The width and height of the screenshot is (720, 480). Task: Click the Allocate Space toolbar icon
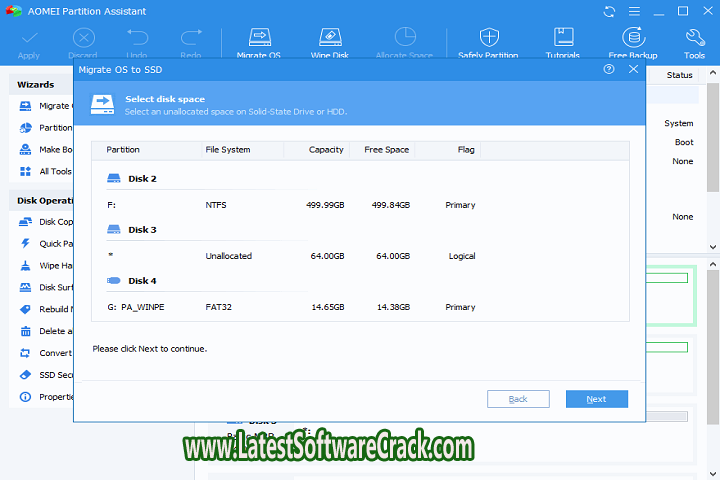(x=405, y=37)
